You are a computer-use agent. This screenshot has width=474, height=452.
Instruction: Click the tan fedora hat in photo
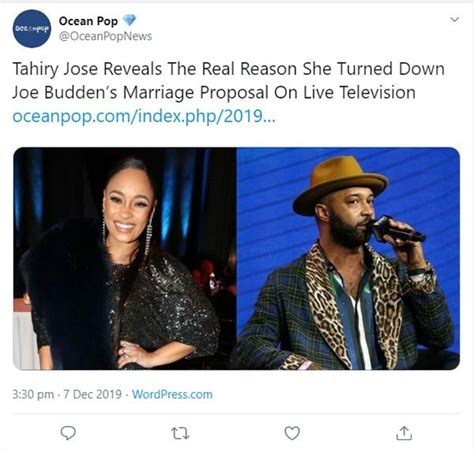340,184
